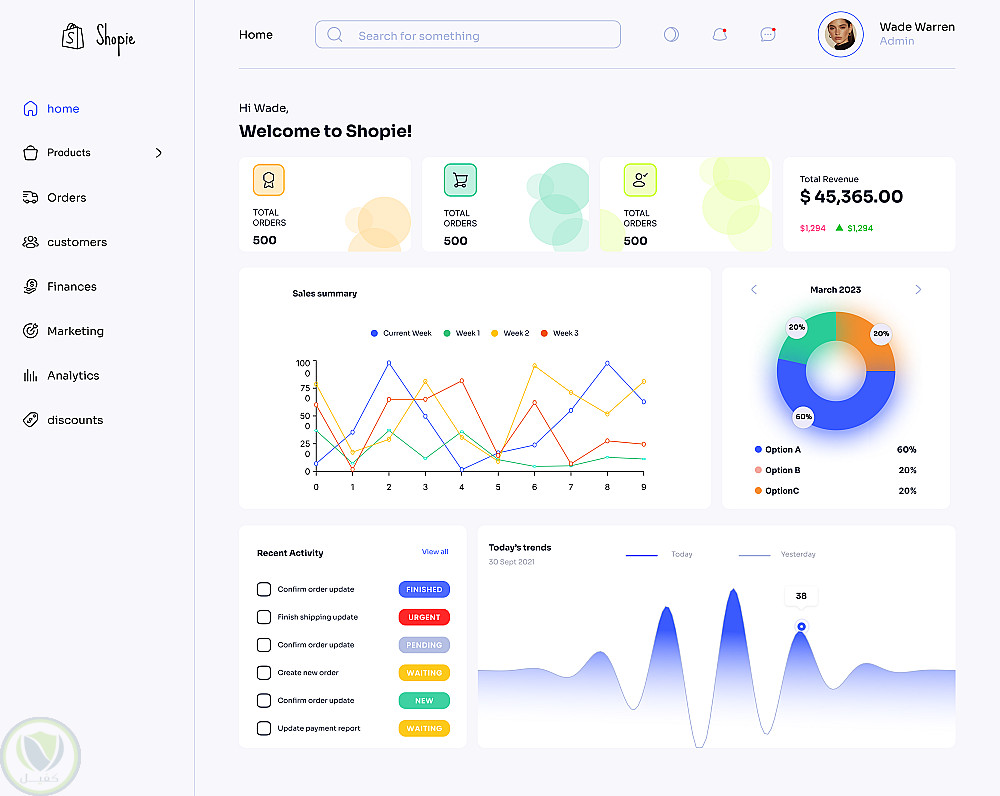Check the first Confirm order update checkbox
Viewport: 1000px width, 796px height.
click(x=263, y=589)
